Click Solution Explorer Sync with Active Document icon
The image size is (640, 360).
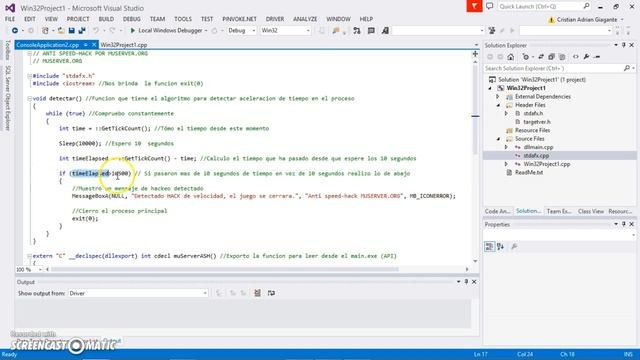[541, 57]
